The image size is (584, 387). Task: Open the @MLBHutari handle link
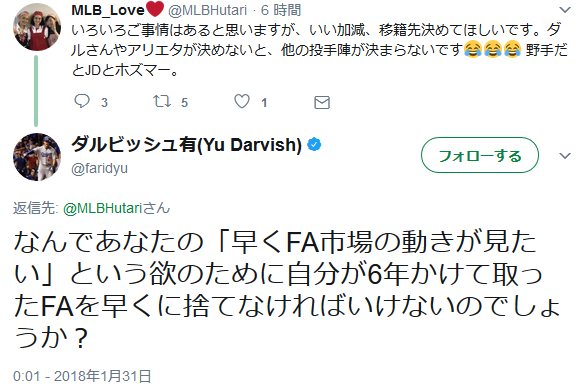point(207,10)
